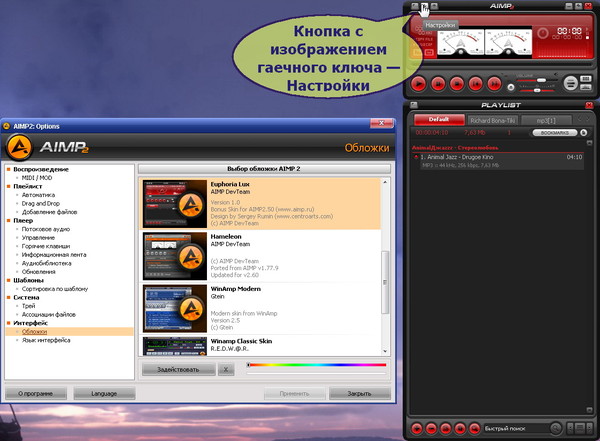Open AIMP main menu icon beside the wrench

point(415,6)
